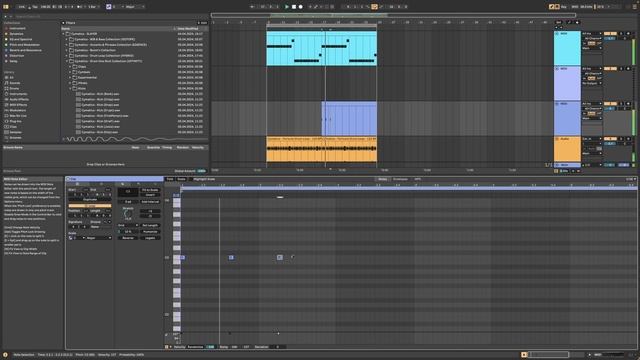Click the Link button in control bar
The width and height of the screenshot is (640, 360).
click(21, 7)
